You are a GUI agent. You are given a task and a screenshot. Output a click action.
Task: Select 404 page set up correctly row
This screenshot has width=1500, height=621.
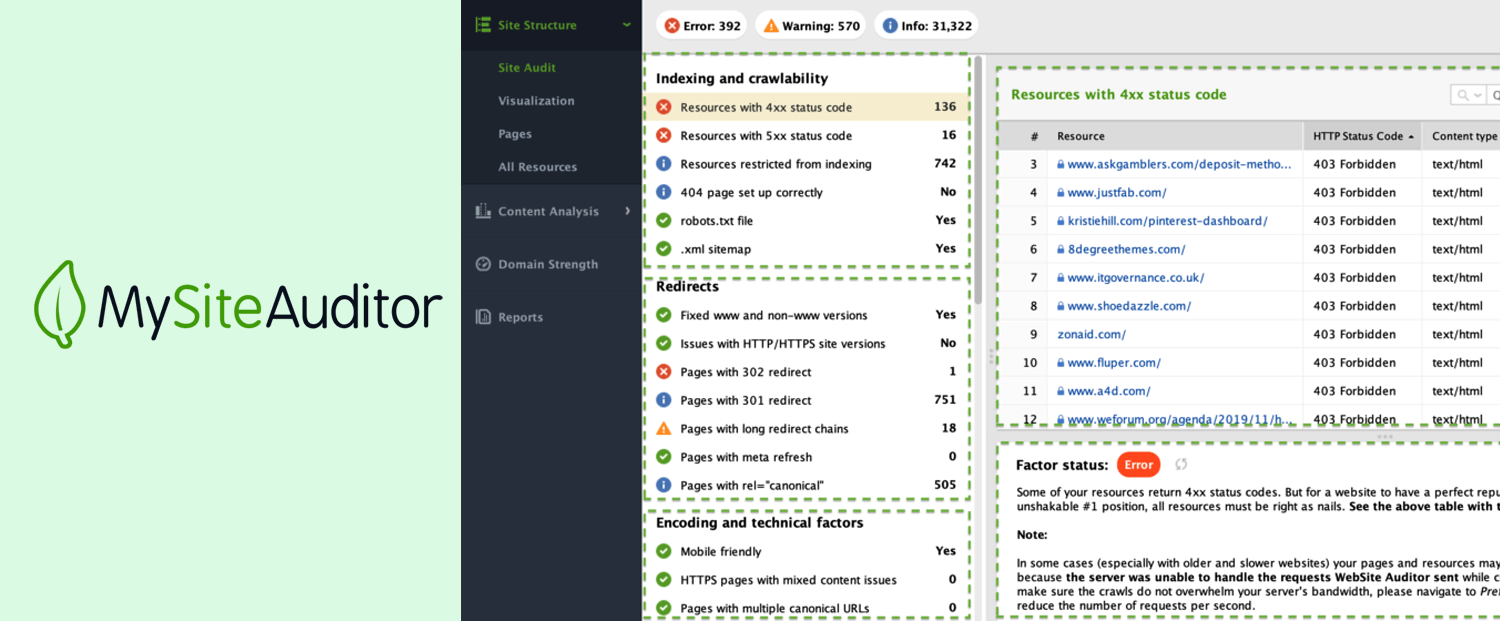pyautogui.click(x=806, y=192)
